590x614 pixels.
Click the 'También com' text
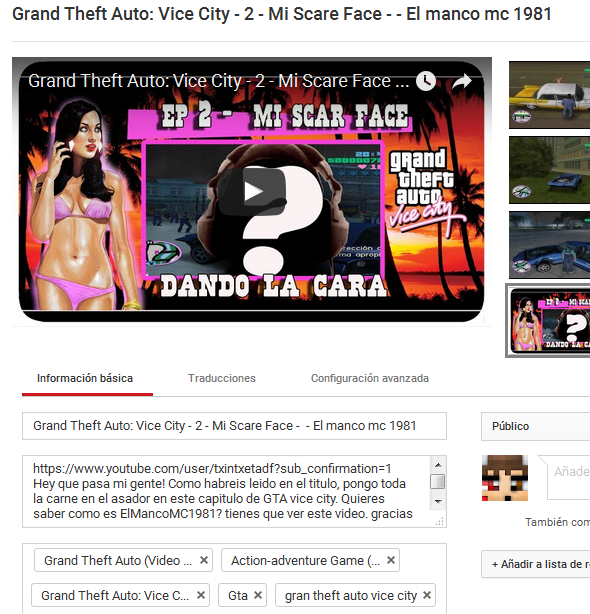point(558,522)
